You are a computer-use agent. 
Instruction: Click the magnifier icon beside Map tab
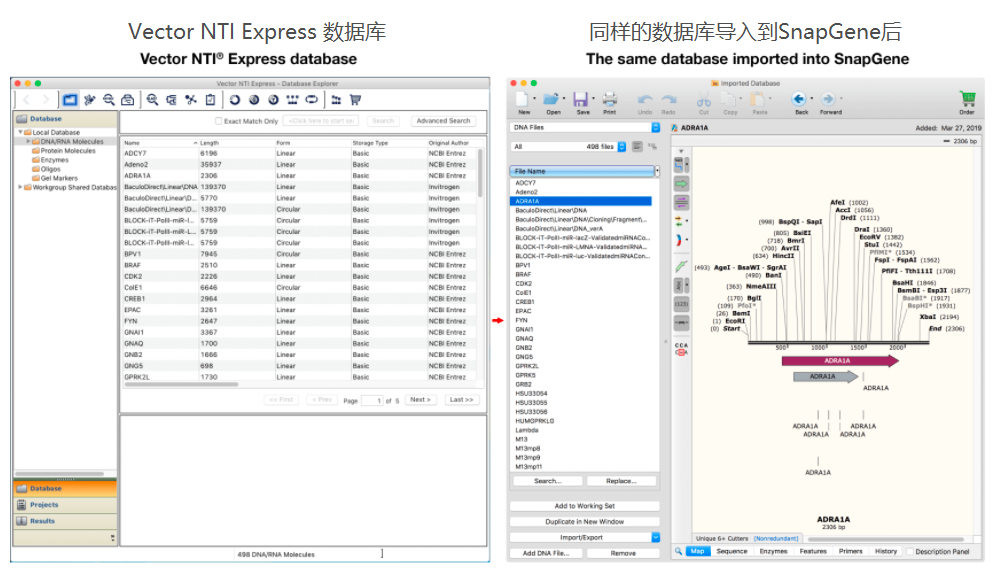click(x=678, y=551)
